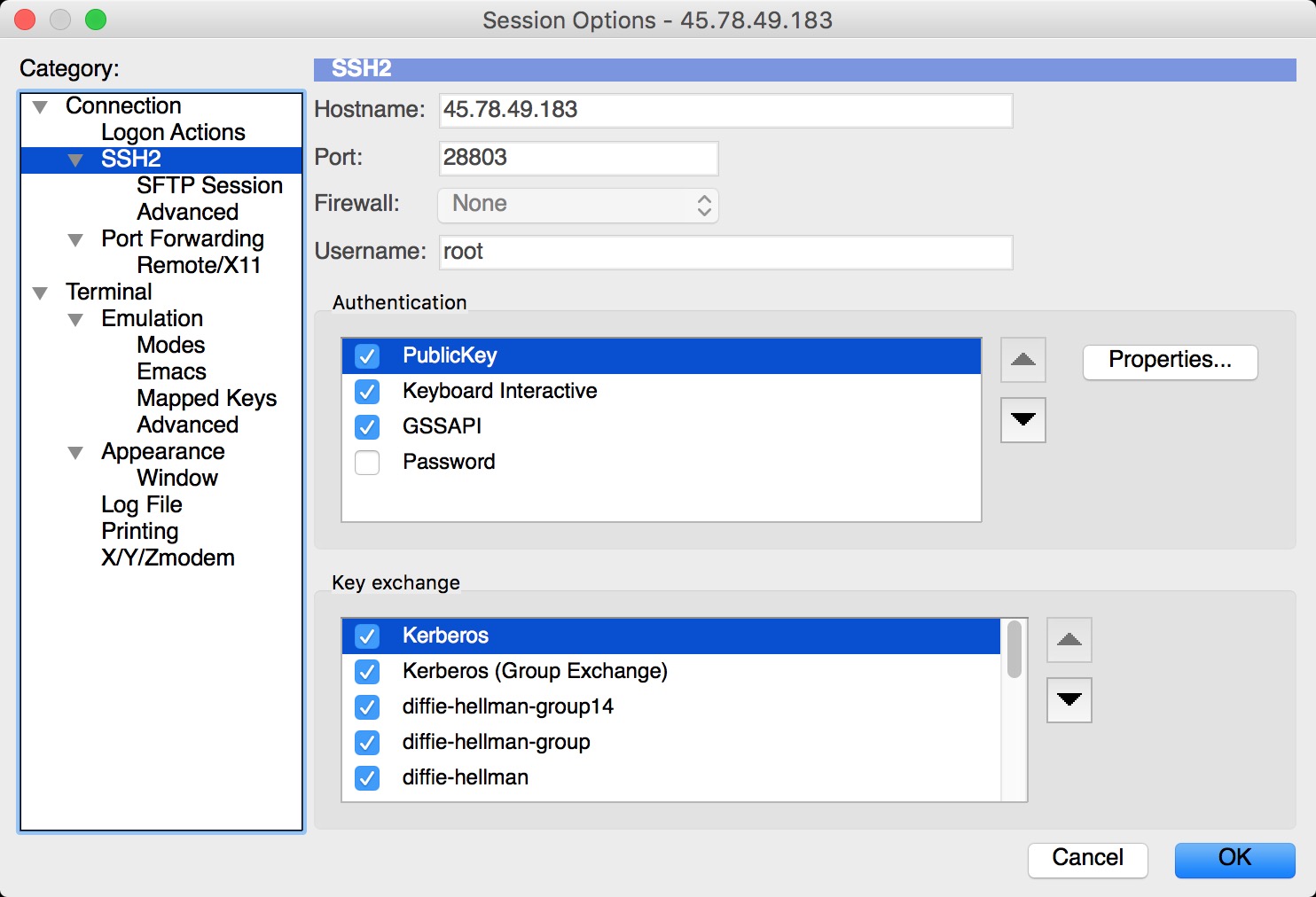1316x897 pixels.
Task: Select the Keyboard Interactive list row
Action: (x=662, y=392)
